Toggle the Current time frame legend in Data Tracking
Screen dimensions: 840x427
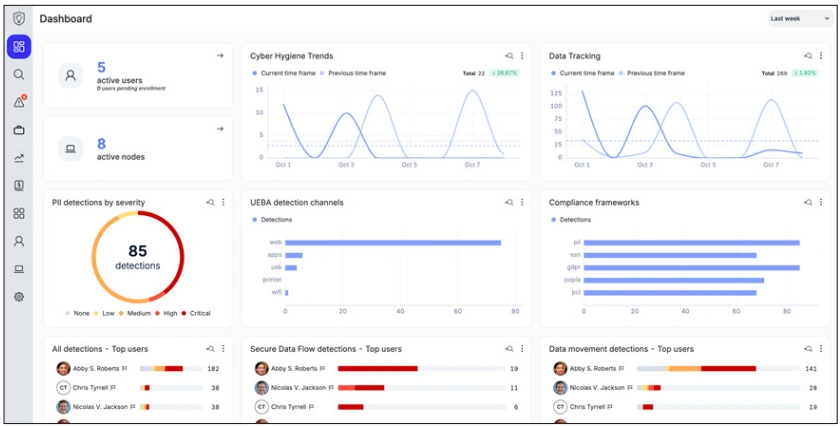pos(584,73)
